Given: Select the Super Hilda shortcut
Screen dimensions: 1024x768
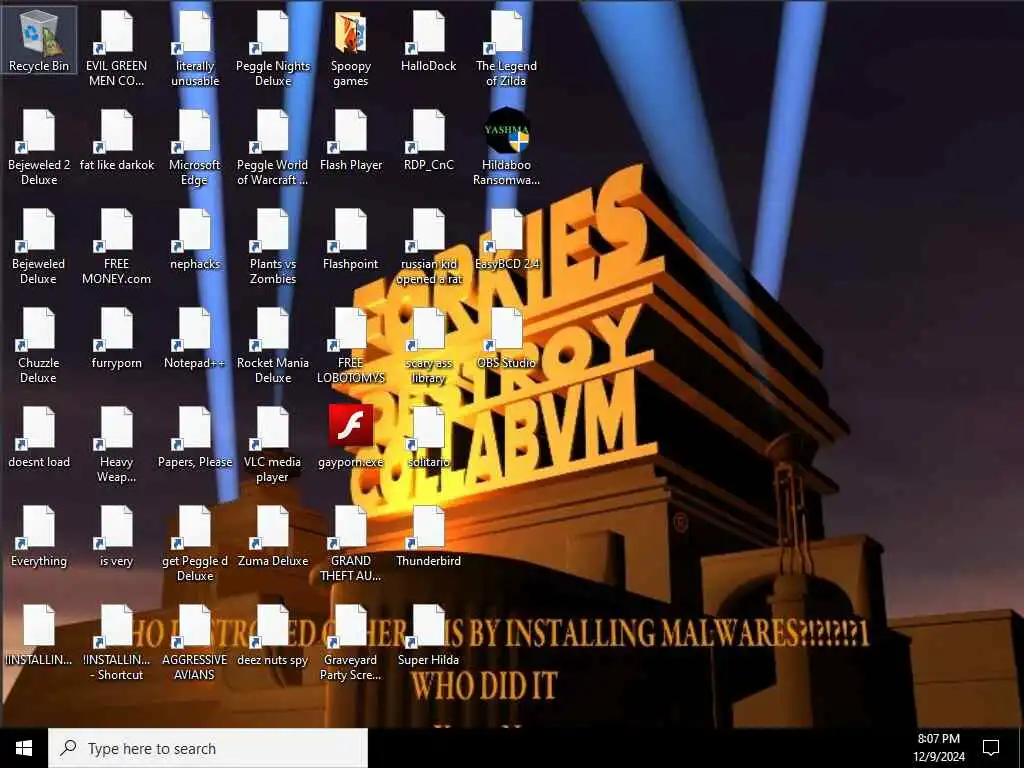Looking at the screenshot, I should pyautogui.click(x=428, y=636).
